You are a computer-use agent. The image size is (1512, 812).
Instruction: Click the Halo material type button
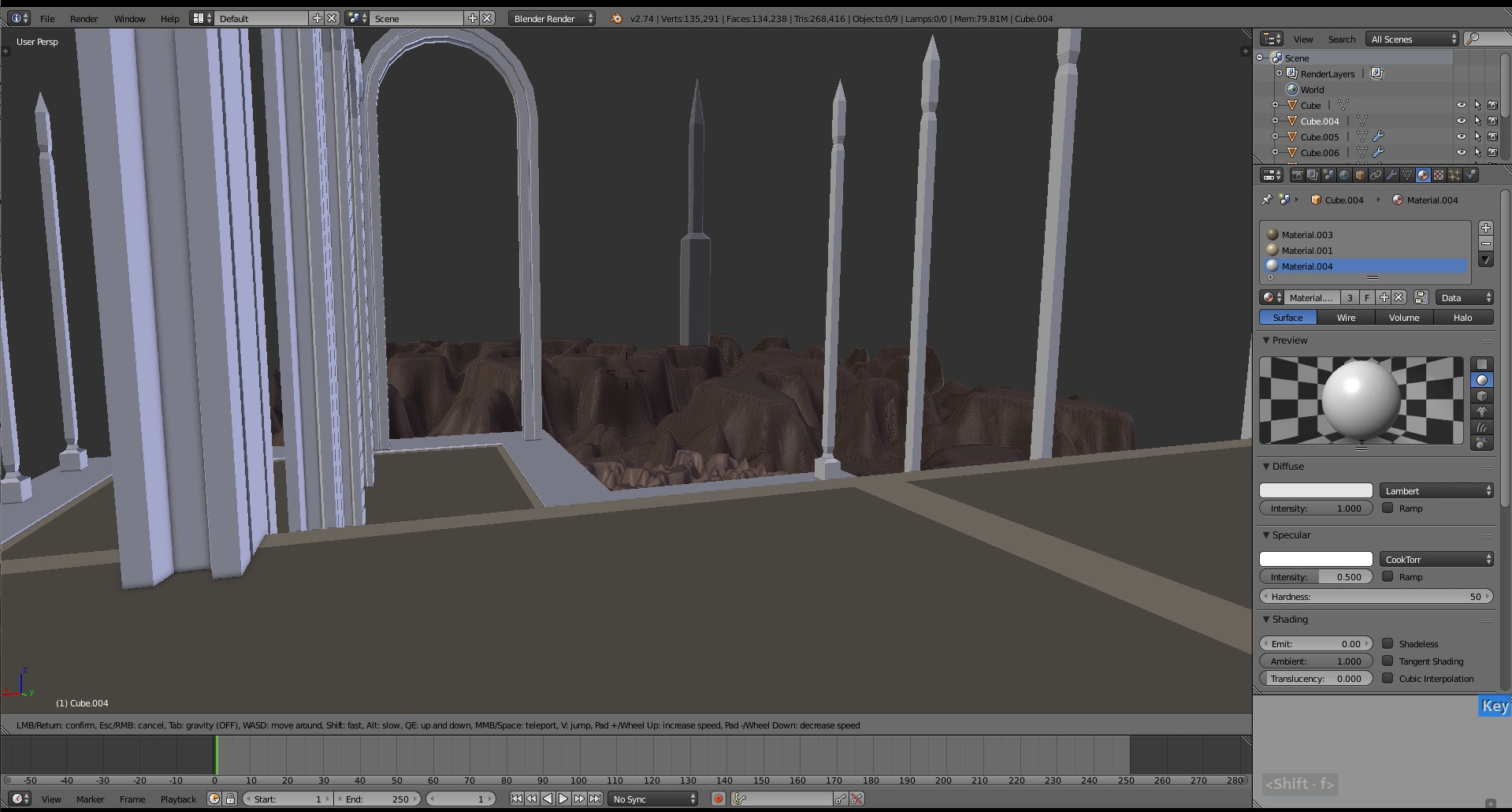click(1462, 317)
